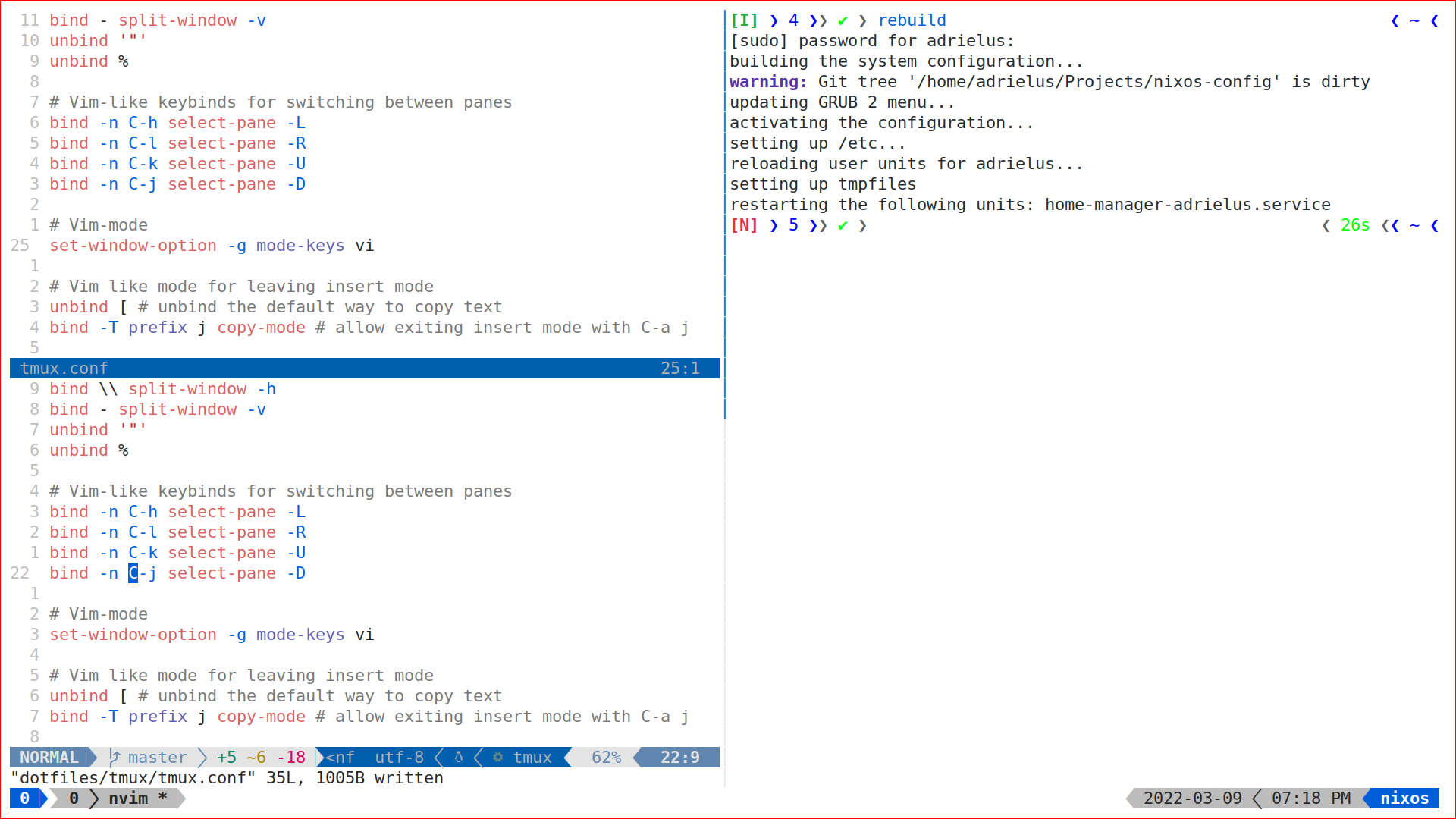Click the [I] insert-mode prompt marker
The image size is (1456, 819).
(744, 20)
